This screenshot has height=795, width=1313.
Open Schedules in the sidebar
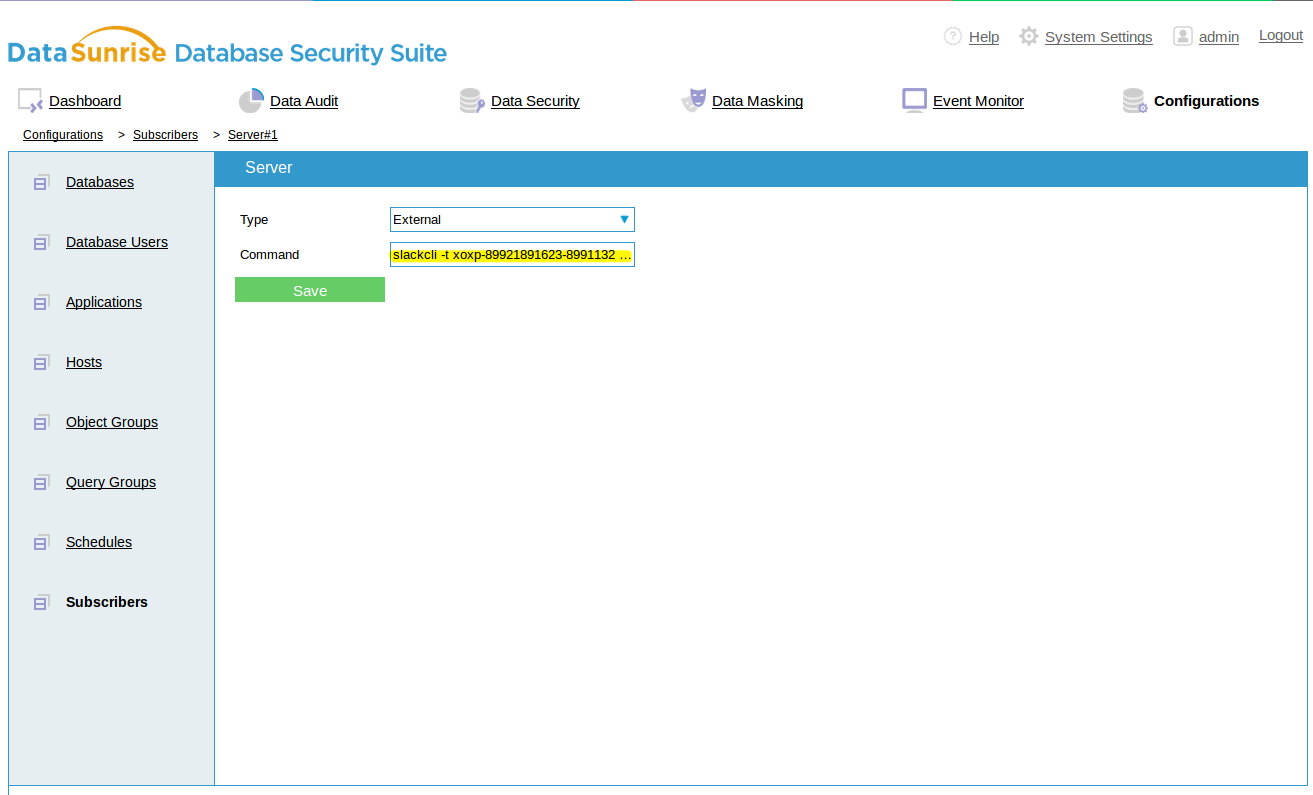(99, 542)
